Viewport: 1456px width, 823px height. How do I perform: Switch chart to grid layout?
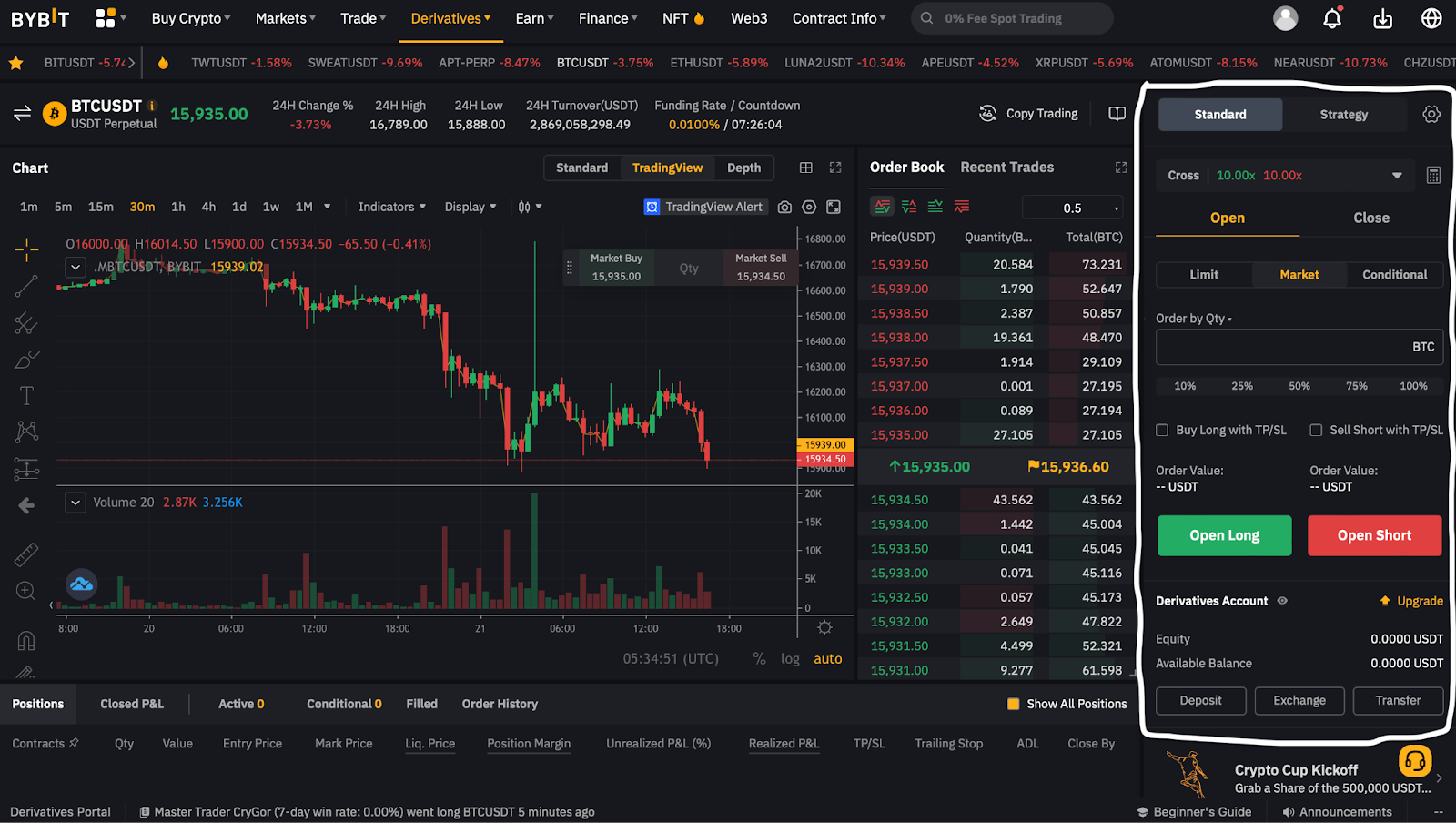pyautogui.click(x=806, y=168)
